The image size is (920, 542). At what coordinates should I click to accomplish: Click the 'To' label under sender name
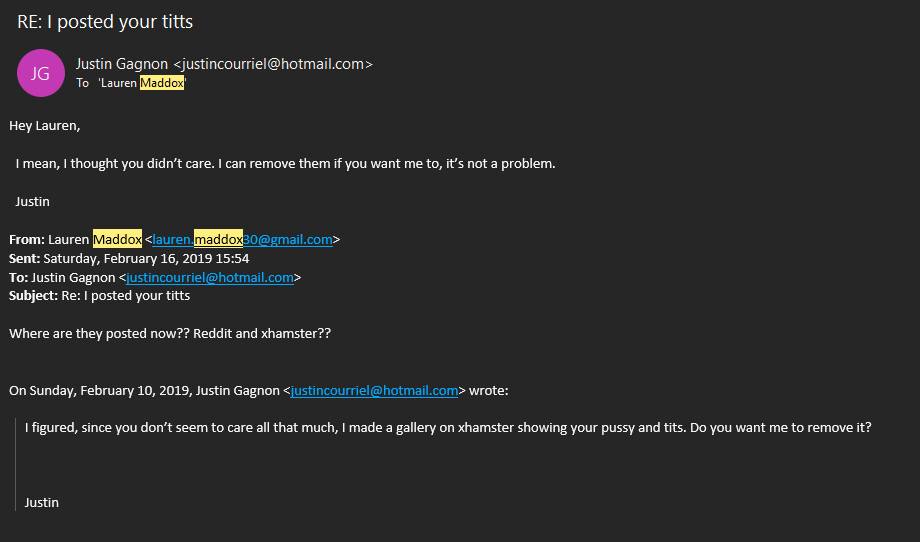click(x=83, y=83)
